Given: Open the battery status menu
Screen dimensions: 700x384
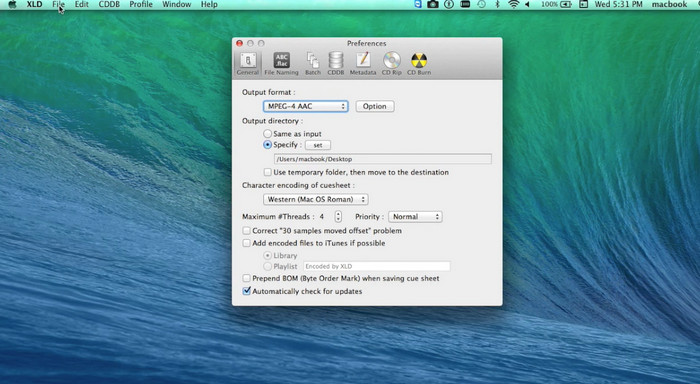Looking at the screenshot, I should click(556, 4).
